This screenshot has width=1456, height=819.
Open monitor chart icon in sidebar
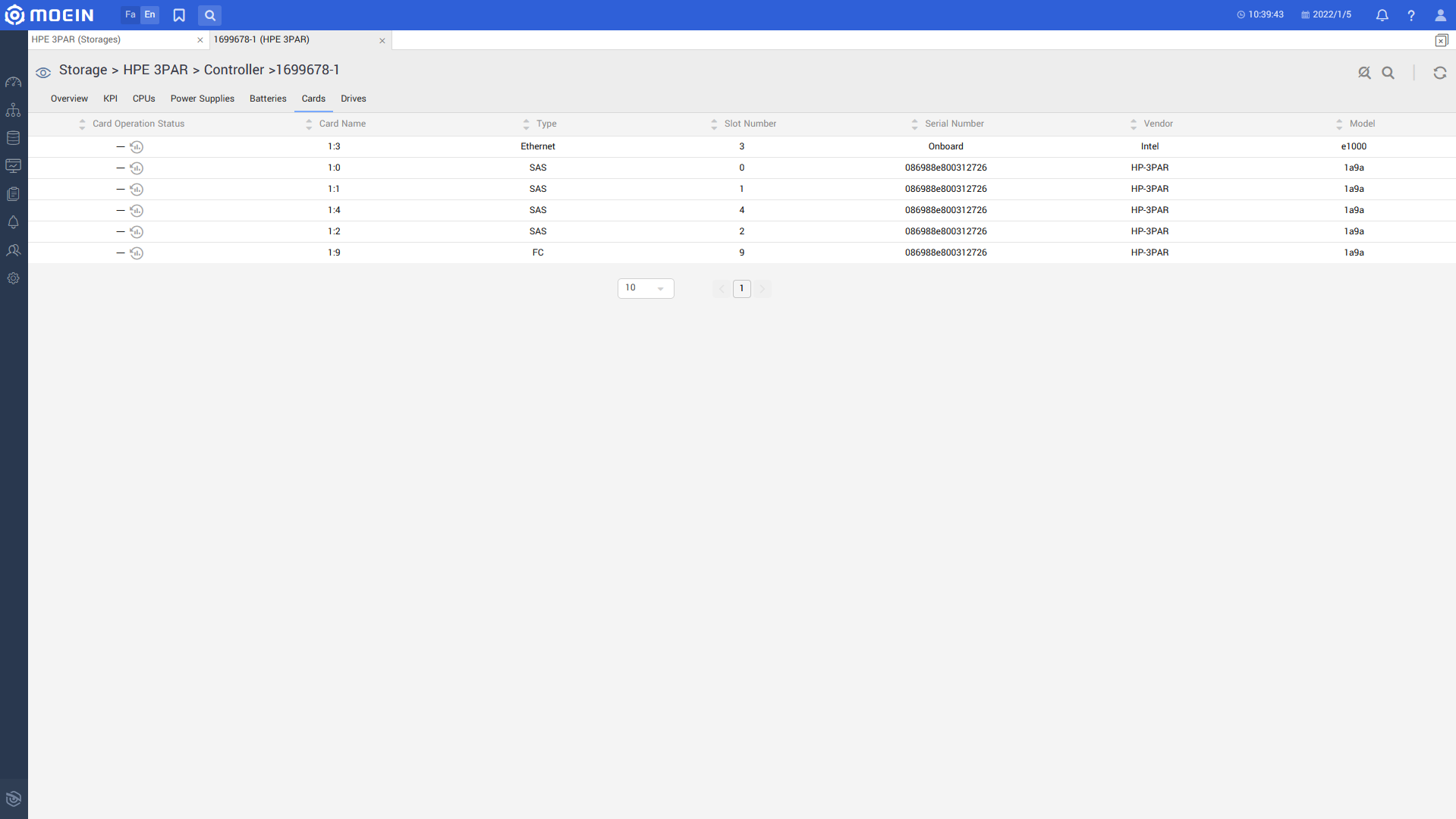(x=14, y=166)
